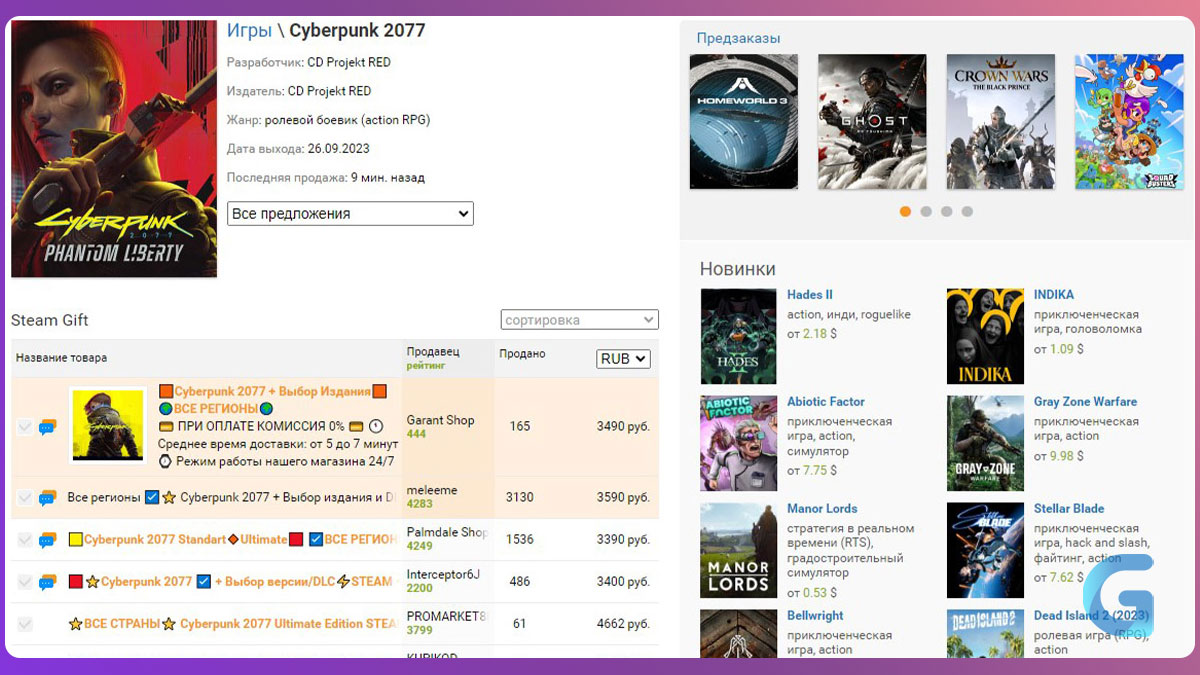Select the last carousel dot under preorders

point(967,211)
